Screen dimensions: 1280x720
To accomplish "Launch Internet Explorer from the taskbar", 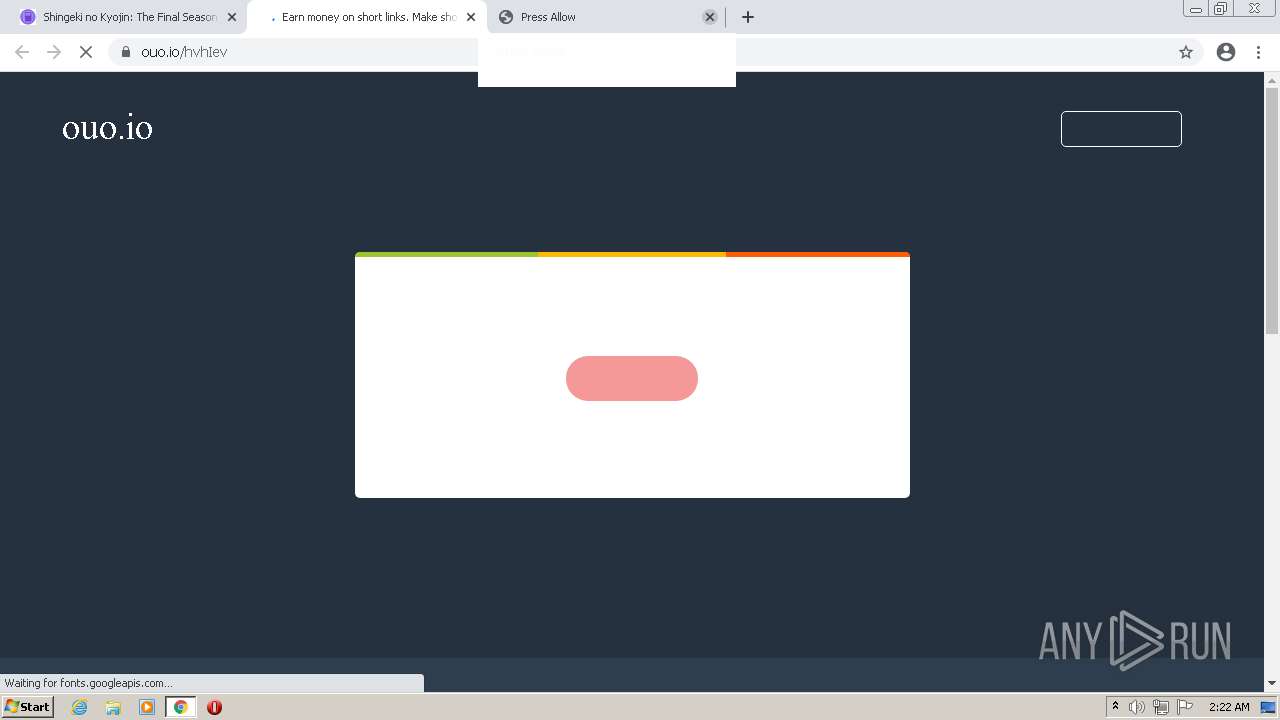I will 80,707.
